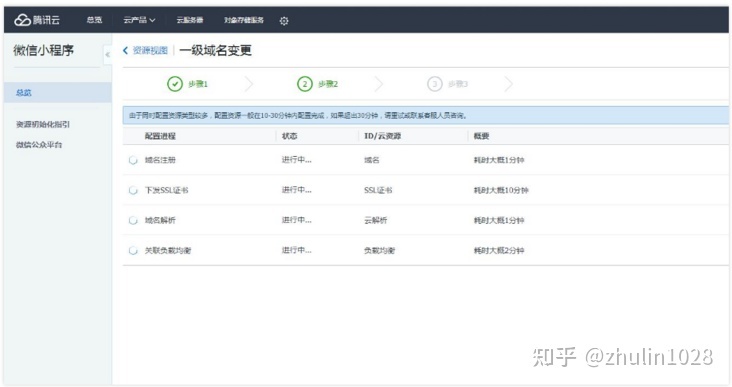The height and width of the screenshot is (387, 732).
Task: Click the SSL证书 resource cell
Action: click(x=378, y=190)
